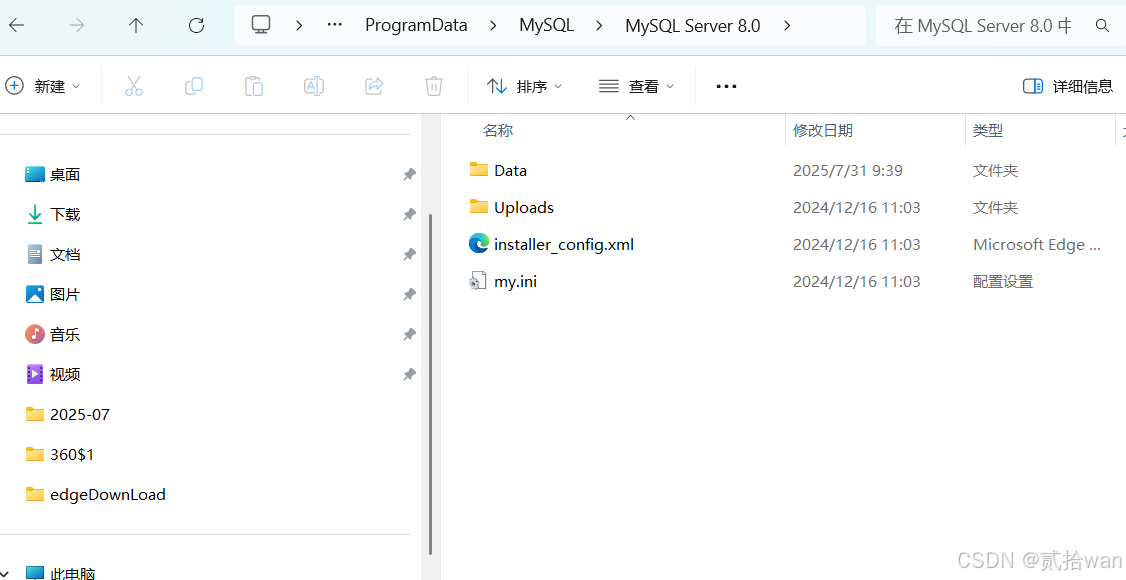Open the 新建 (New) dropdown
Viewport: 1126px width, 580px height.
click(x=42, y=86)
